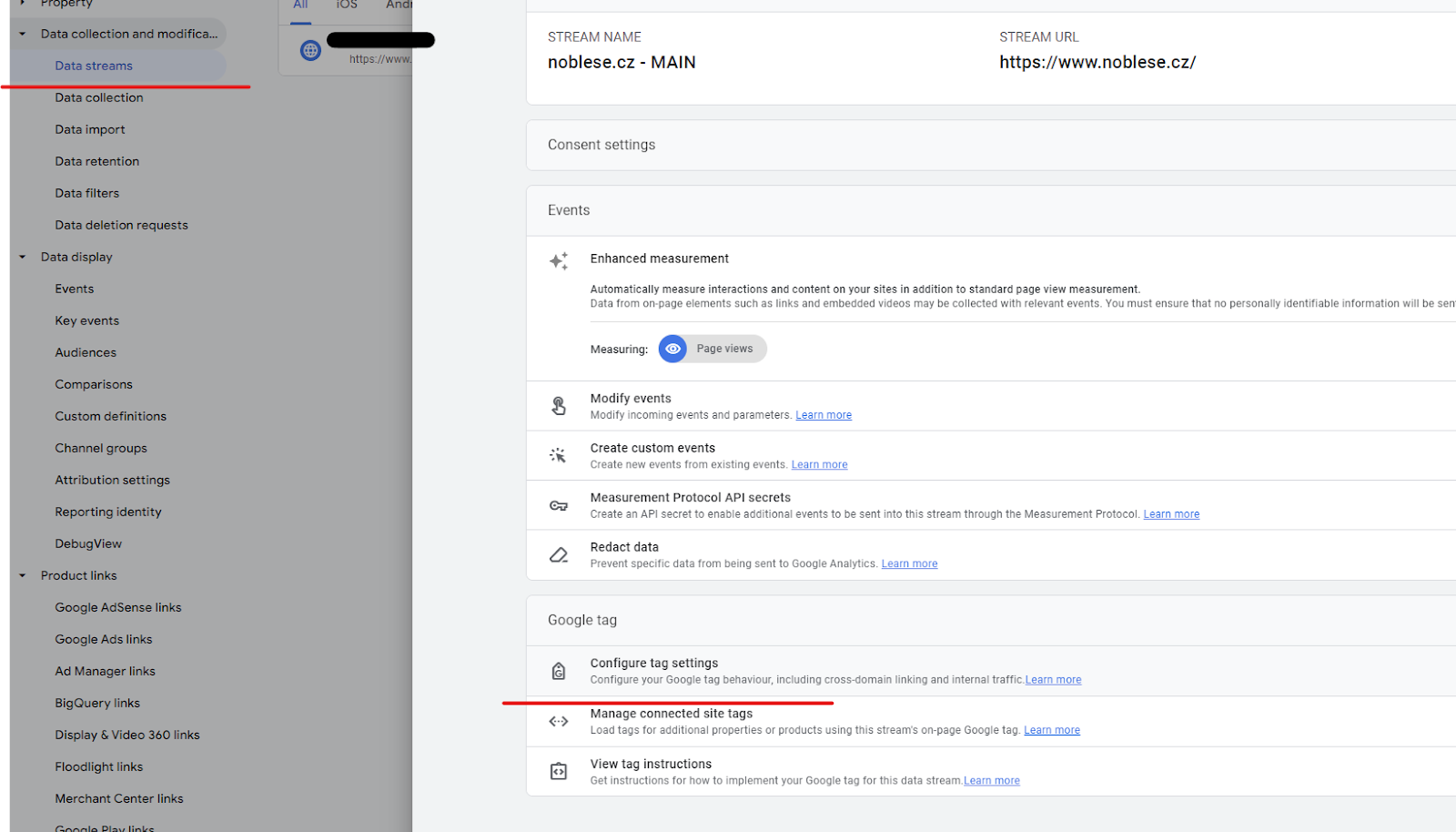
Task: Collapse the Product links section
Action: point(23,575)
